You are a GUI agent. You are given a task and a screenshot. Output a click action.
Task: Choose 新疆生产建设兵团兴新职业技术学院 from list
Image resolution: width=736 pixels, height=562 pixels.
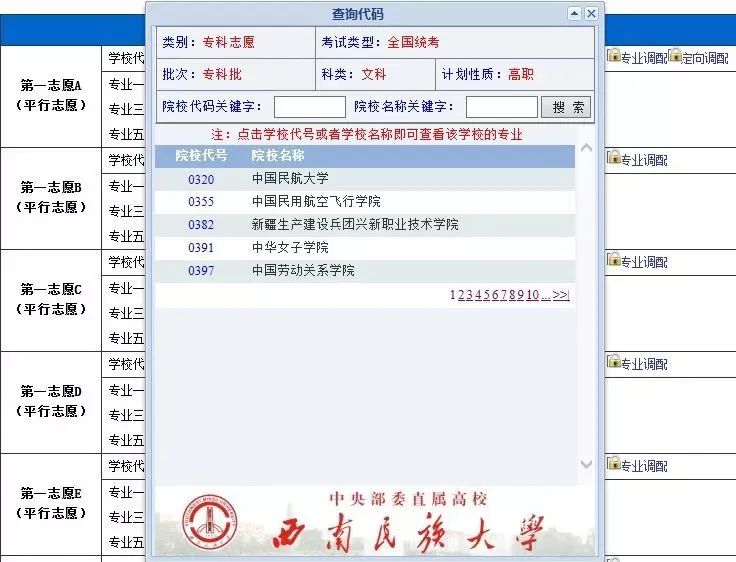tap(355, 225)
